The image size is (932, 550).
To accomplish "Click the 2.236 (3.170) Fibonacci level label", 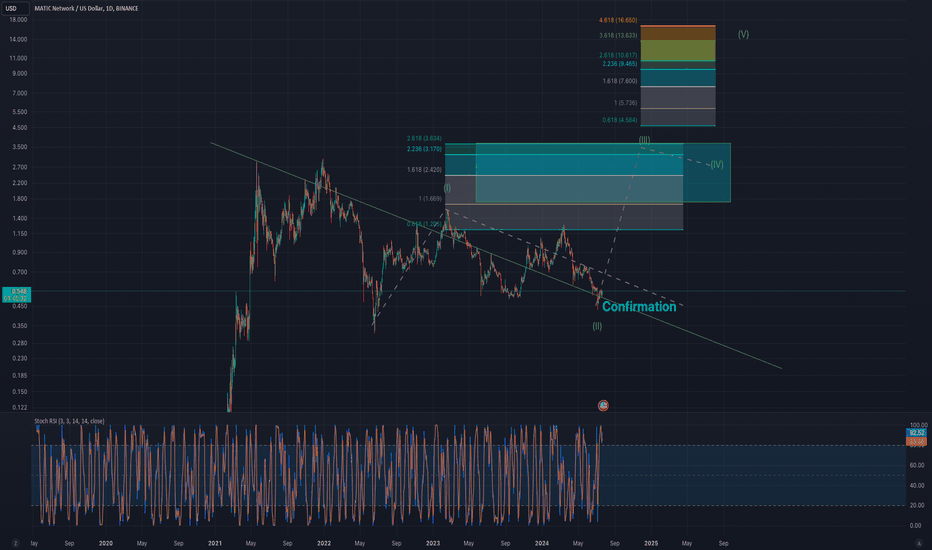I will click(424, 149).
